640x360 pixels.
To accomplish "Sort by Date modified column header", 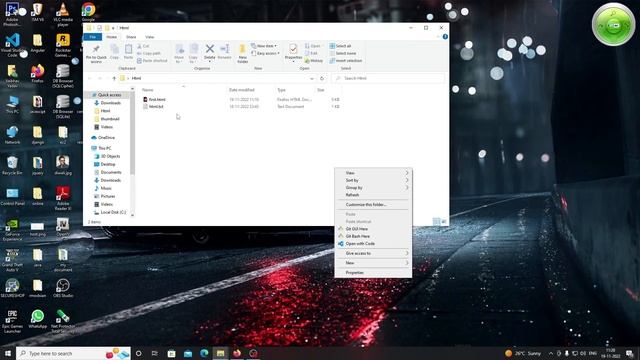I will (x=242, y=90).
